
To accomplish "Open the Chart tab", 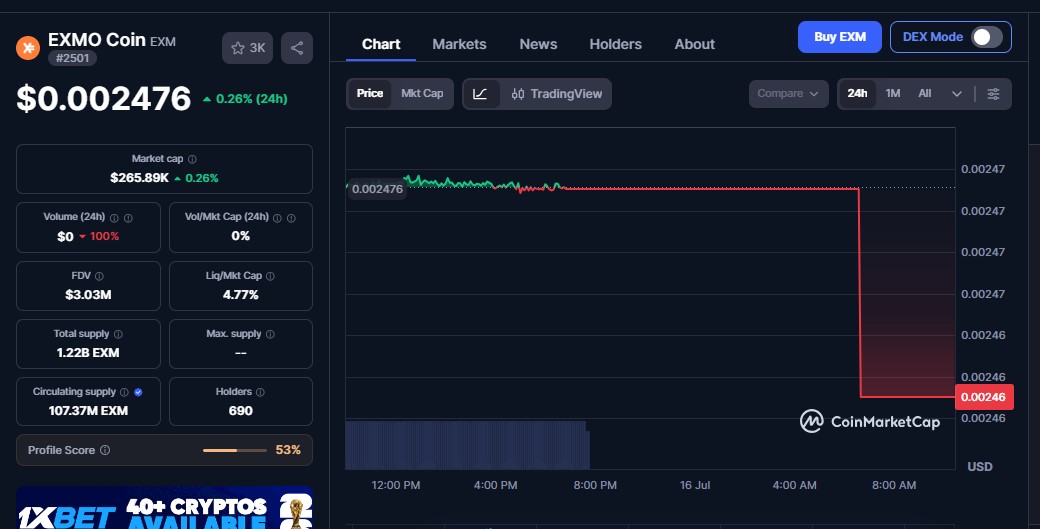I will [x=381, y=44].
